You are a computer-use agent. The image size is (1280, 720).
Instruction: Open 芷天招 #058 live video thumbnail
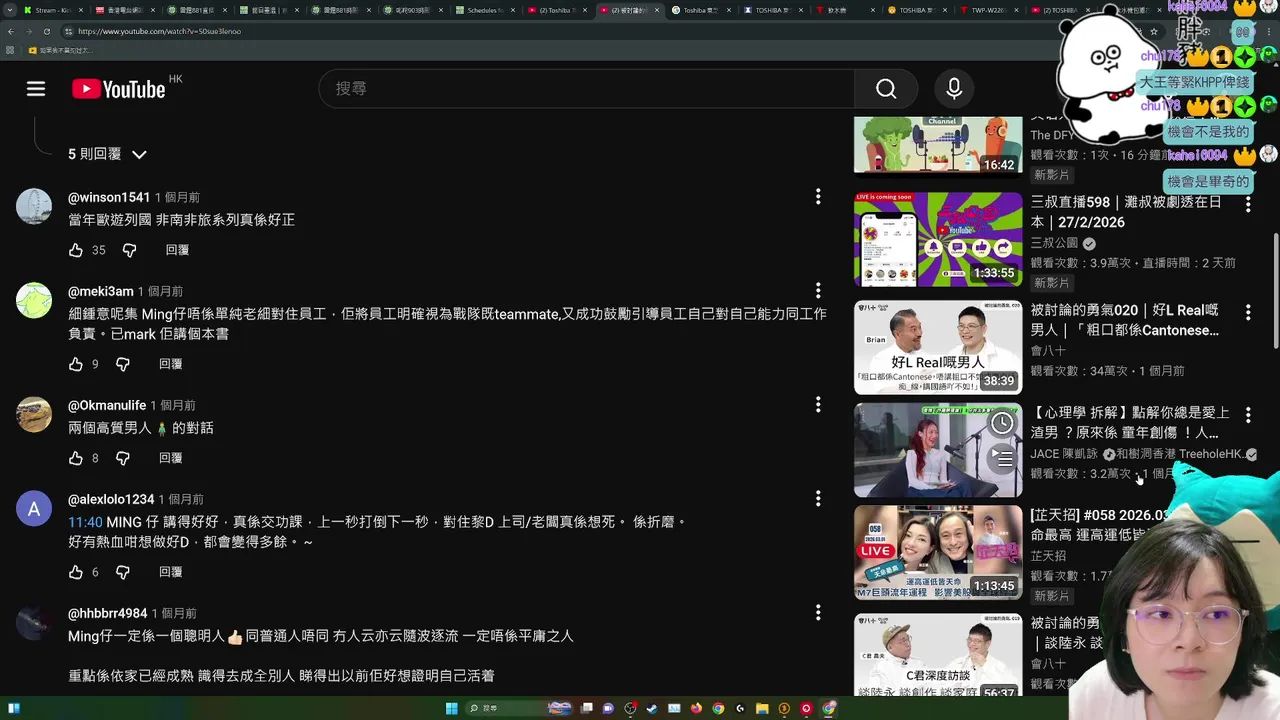pyautogui.click(x=938, y=552)
